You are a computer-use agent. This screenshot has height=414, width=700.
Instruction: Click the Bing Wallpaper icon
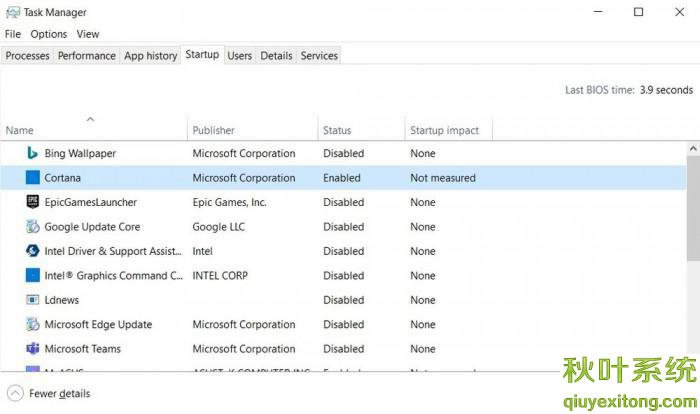(32, 153)
